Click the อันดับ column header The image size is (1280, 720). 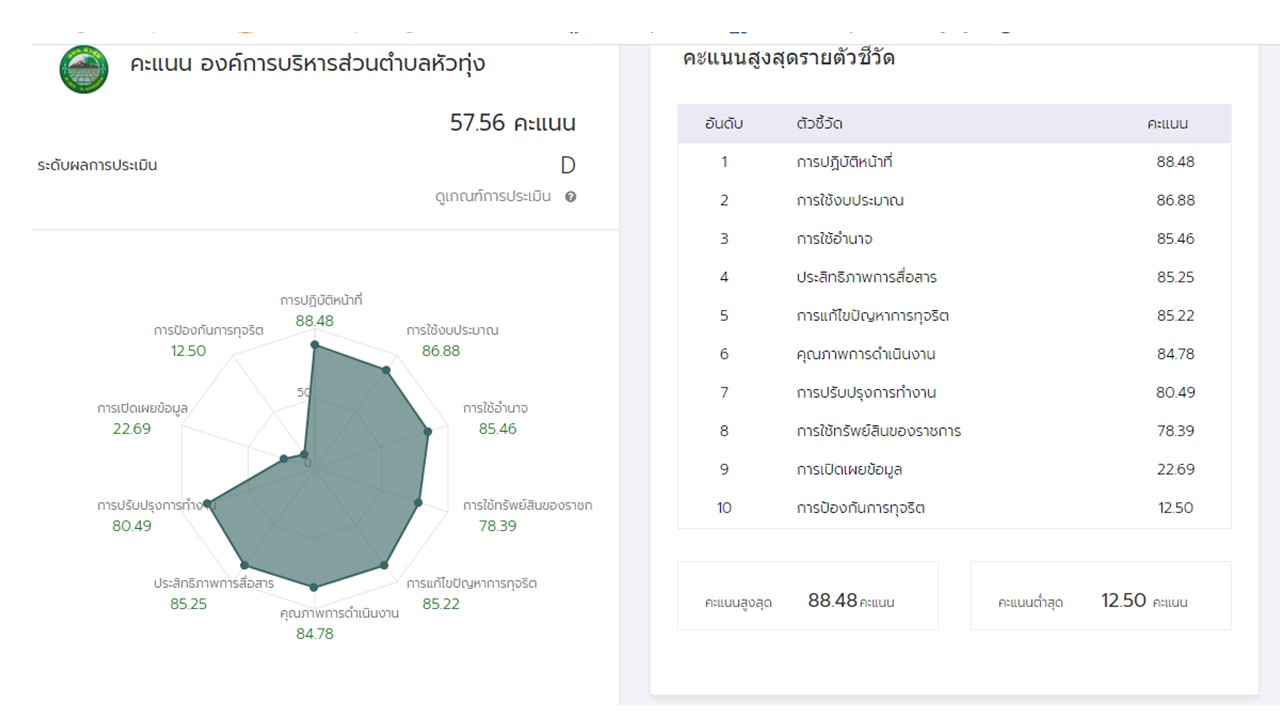coord(724,124)
